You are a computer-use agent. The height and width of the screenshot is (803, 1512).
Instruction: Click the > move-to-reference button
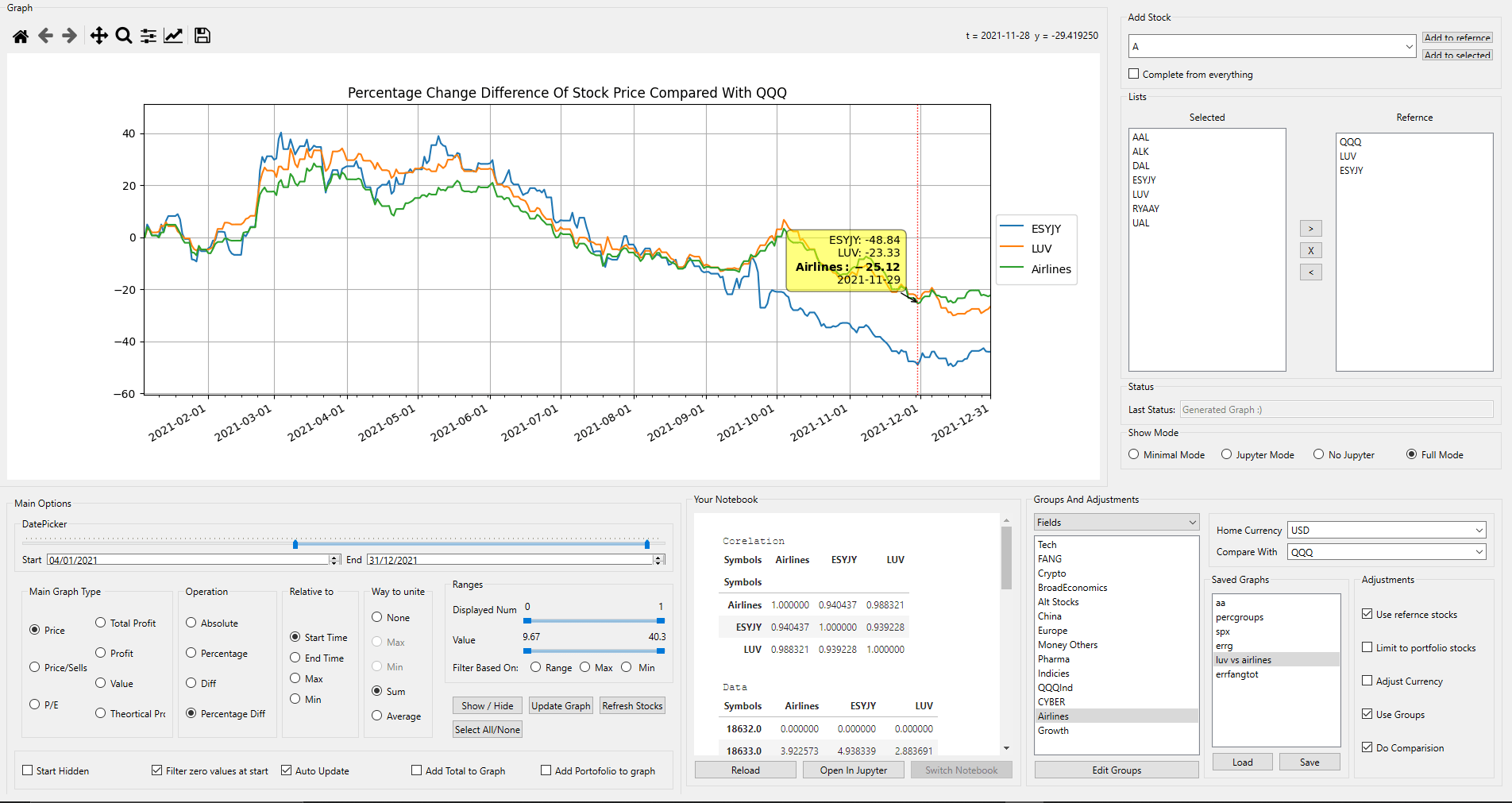(x=1311, y=229)
